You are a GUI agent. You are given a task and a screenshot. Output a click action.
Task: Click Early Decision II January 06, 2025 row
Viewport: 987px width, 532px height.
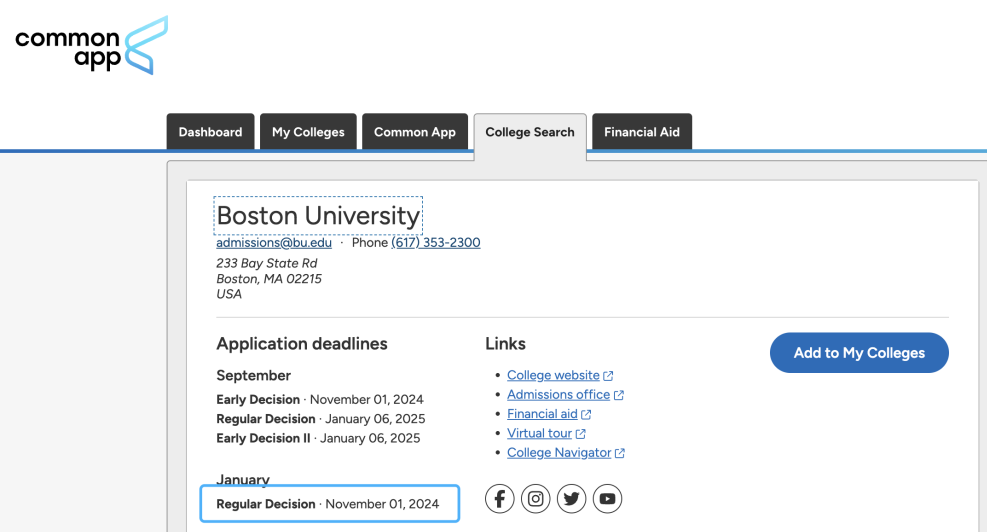[318, 438]
